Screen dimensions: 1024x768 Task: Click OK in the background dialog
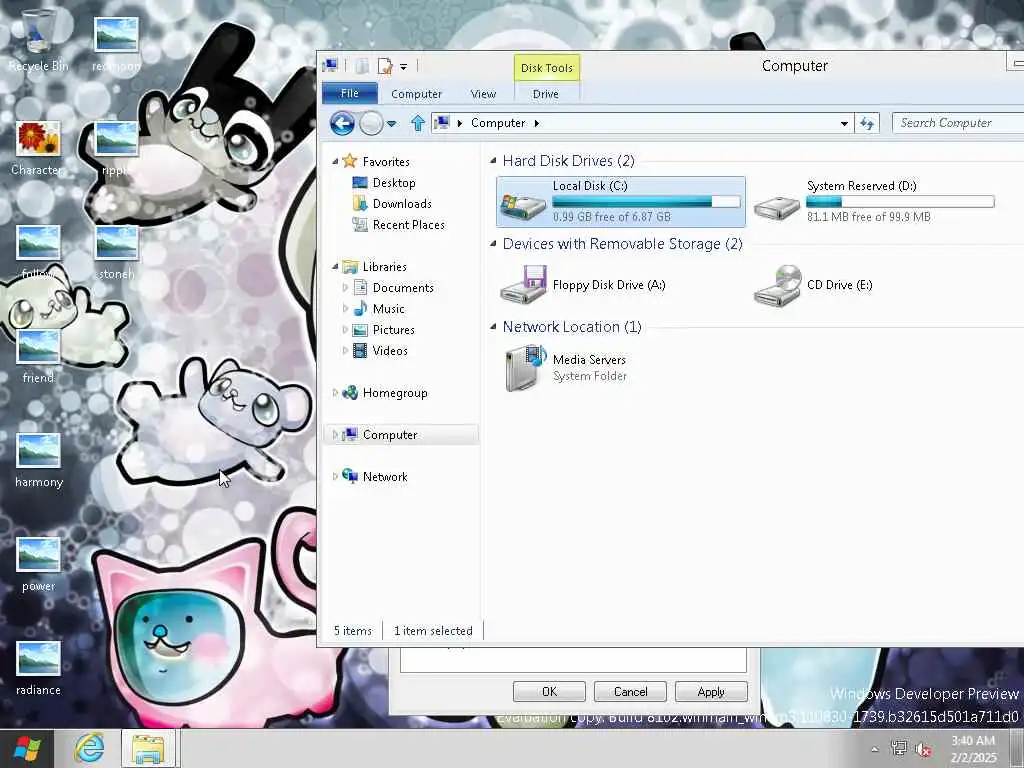tap(549, 692)
